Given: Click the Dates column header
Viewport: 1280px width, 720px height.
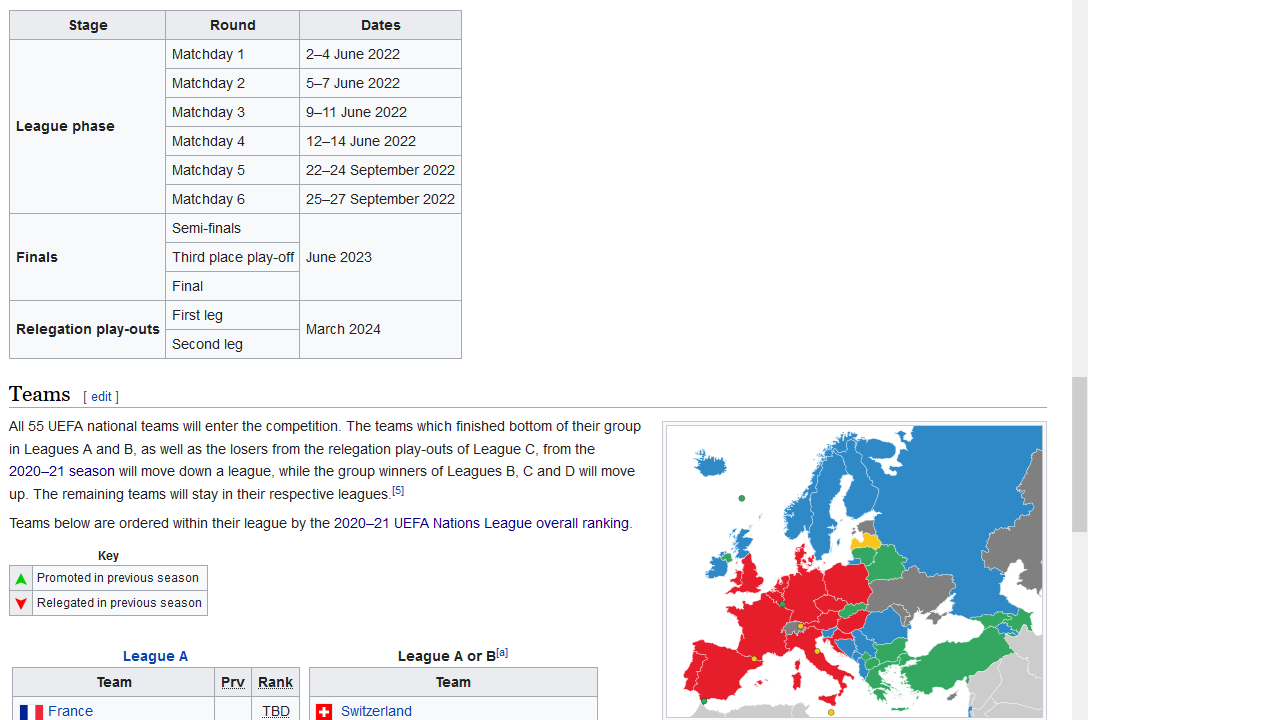Looking at the screenshot, I should [x=380, y=25].
